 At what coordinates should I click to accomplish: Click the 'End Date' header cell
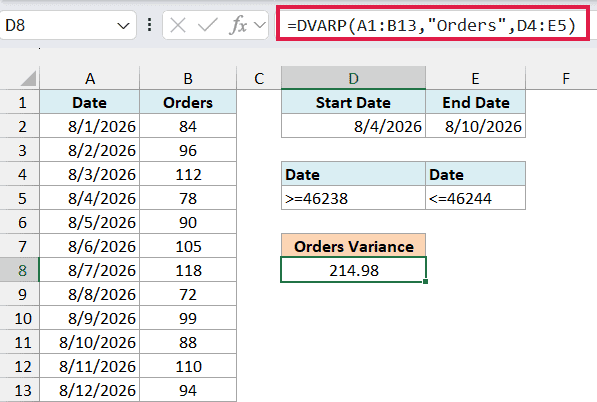click(x=476, y=102)
